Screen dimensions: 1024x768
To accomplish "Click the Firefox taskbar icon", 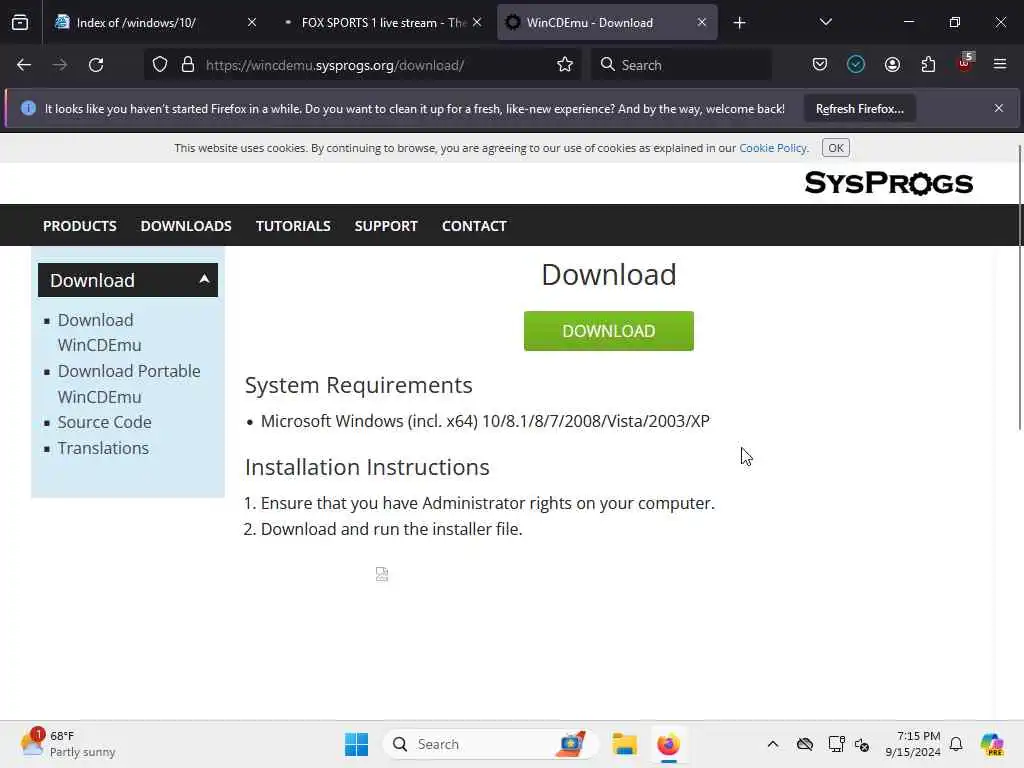I will 668,744.
